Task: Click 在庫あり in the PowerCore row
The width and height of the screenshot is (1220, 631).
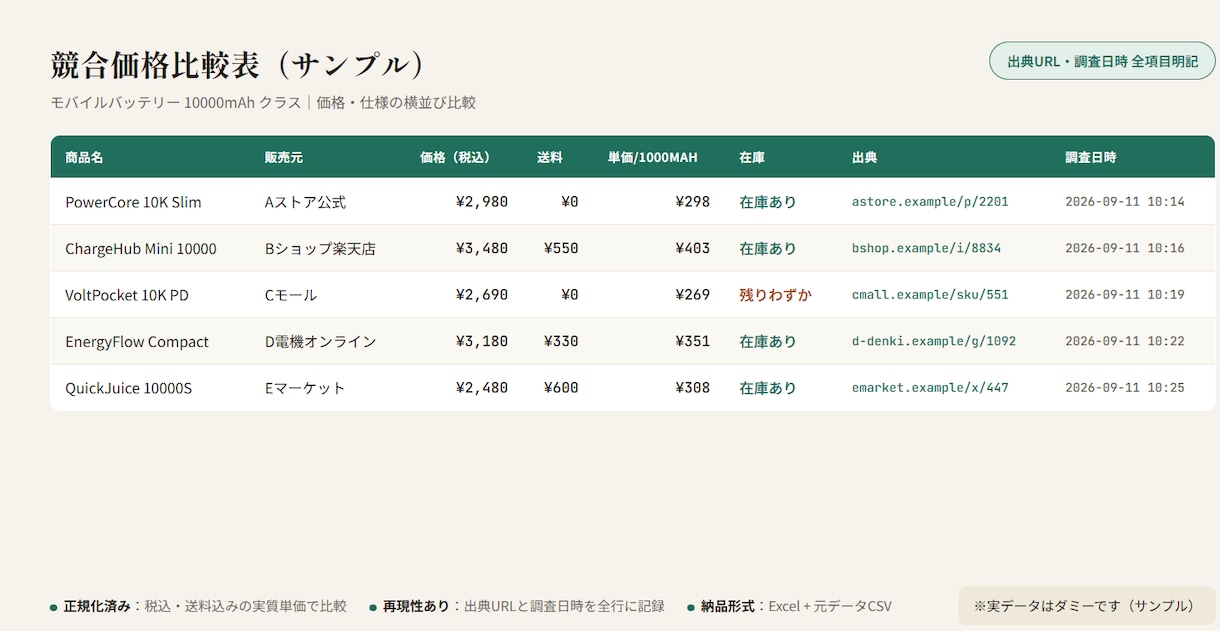Action: click(768, 202)
